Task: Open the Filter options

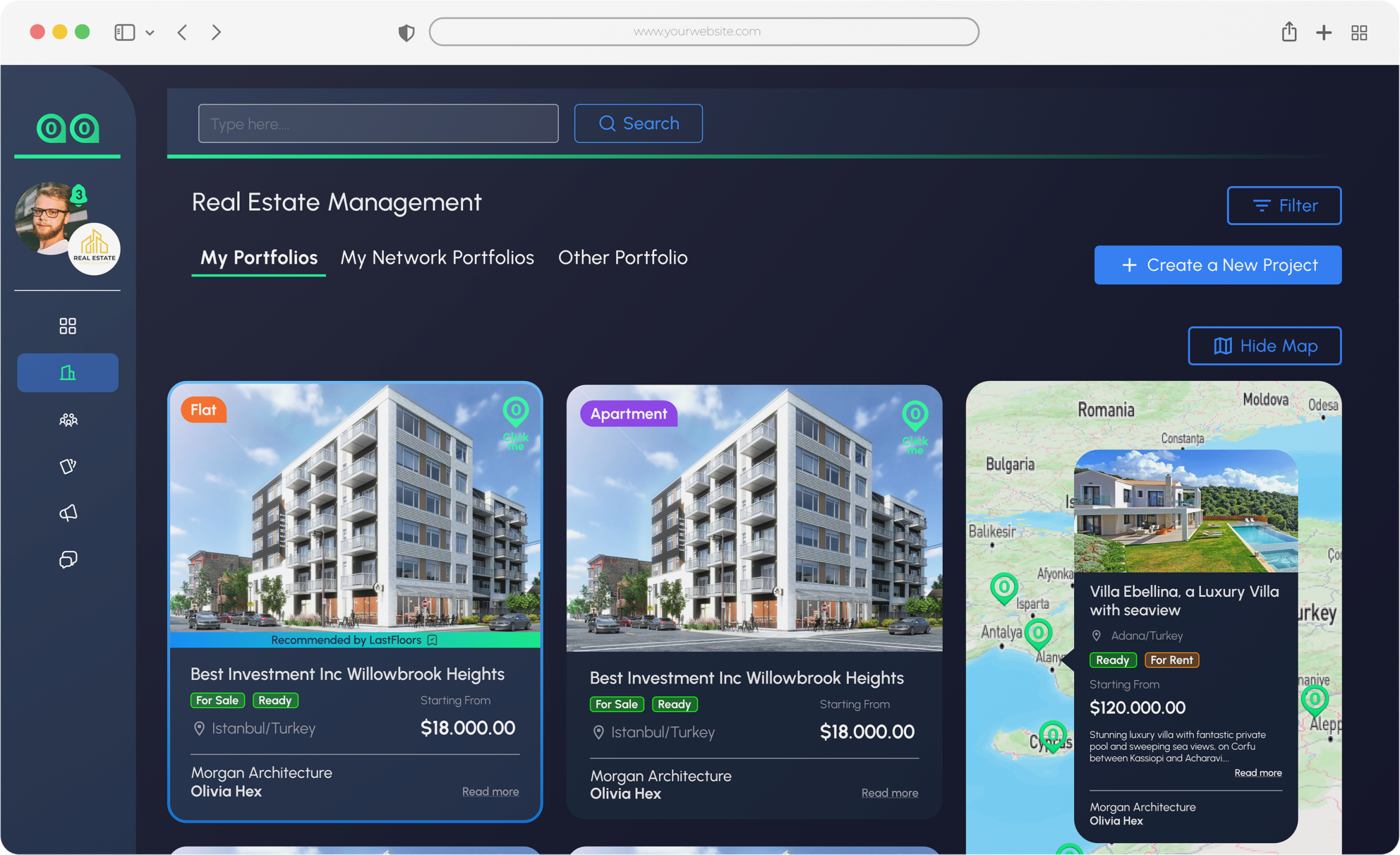Action: tap(1284, 205)
